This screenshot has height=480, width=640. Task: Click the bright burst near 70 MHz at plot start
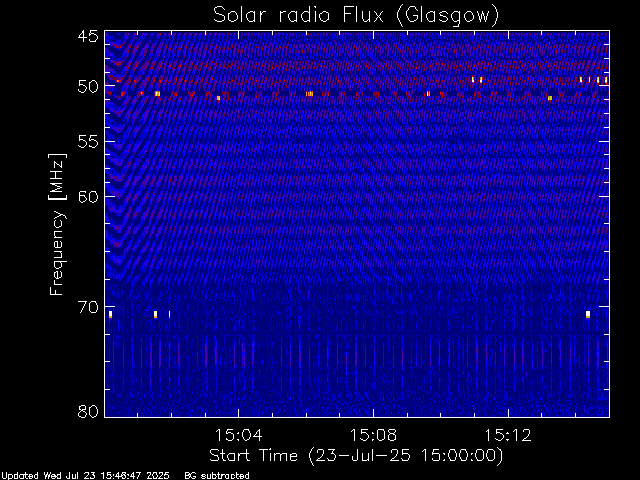(111, 314)
